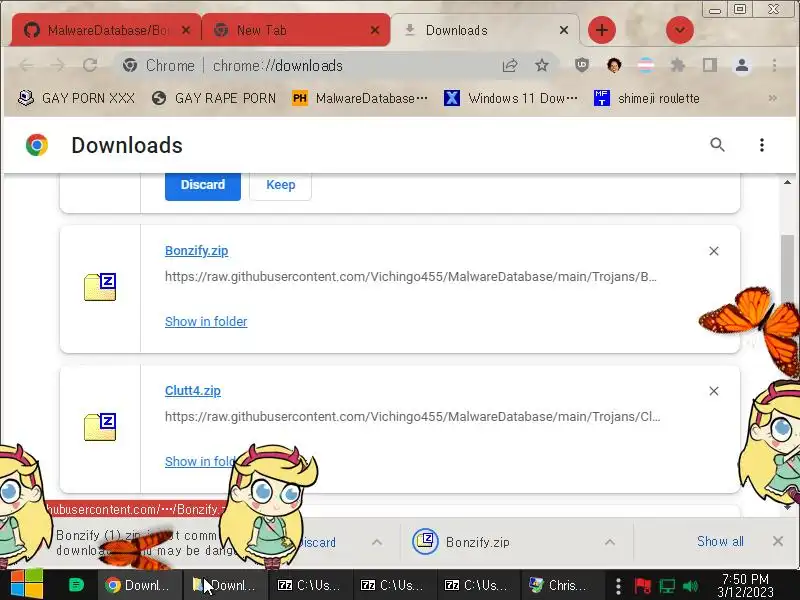Image resolution: width=800 pixels, height=600 pixels.
Task: Open the Extensions puzzle piece menu
Action: [678, 65]
